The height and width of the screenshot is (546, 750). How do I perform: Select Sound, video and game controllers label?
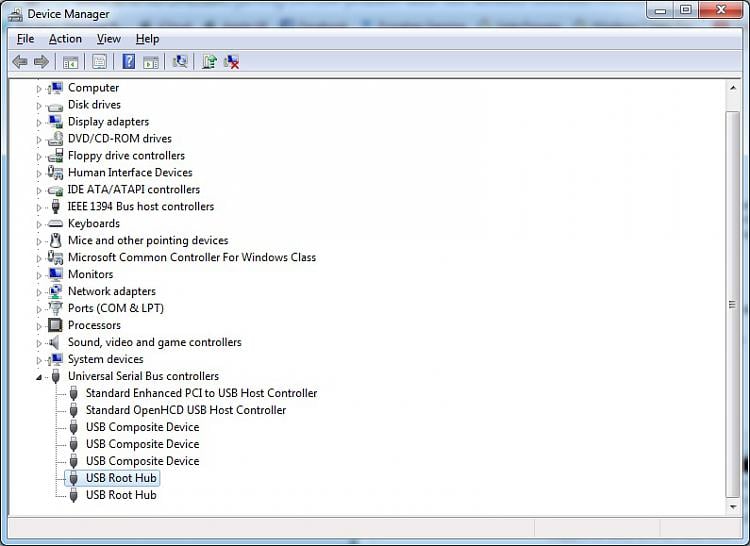click(154, 342)
